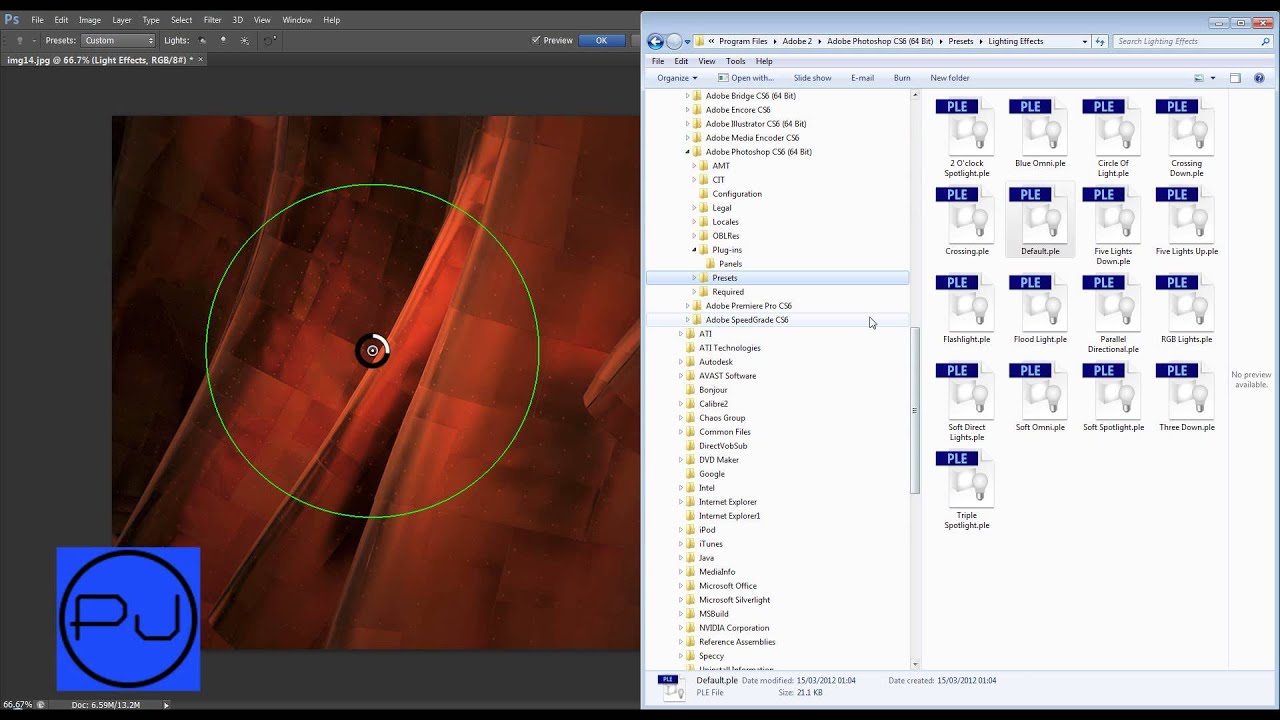Viewport: 1280px width, 720px height.
Task: Open the Explorer View menu
Action: tap(706, 61)
